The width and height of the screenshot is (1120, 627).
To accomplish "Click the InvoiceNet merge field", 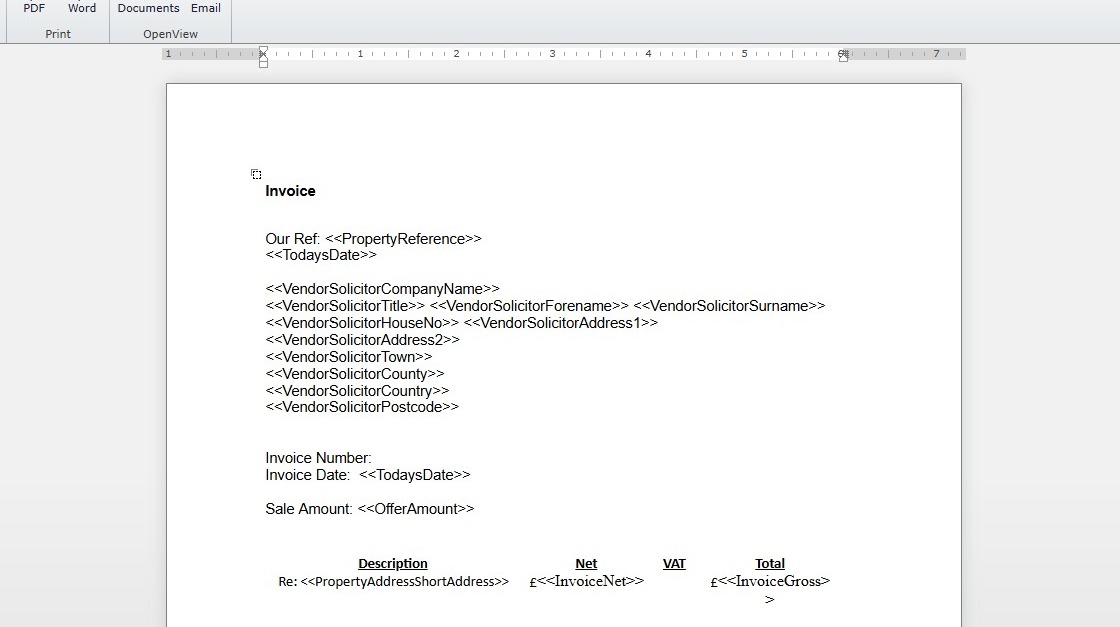I will [591, 581].
